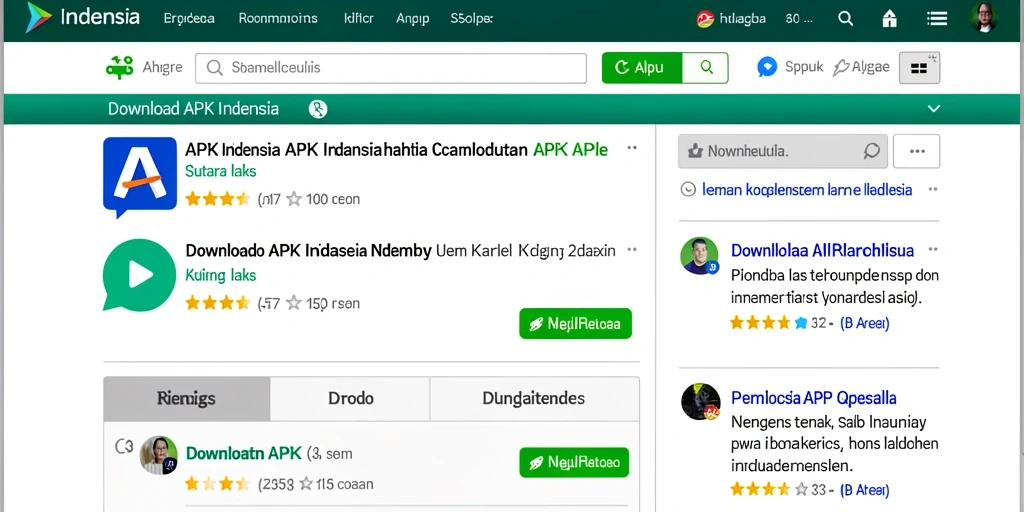
Task: Open the SSolpe menu item
Action: pyautogui.click(x=472, y=18)
